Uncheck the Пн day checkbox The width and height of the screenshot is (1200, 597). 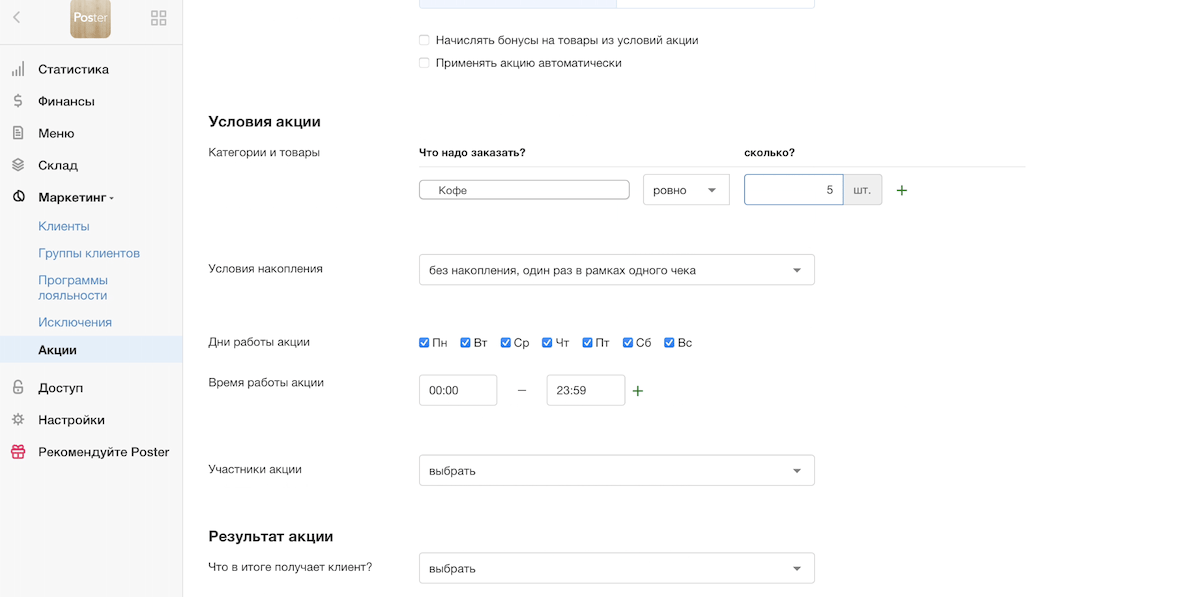click(424, 343)
